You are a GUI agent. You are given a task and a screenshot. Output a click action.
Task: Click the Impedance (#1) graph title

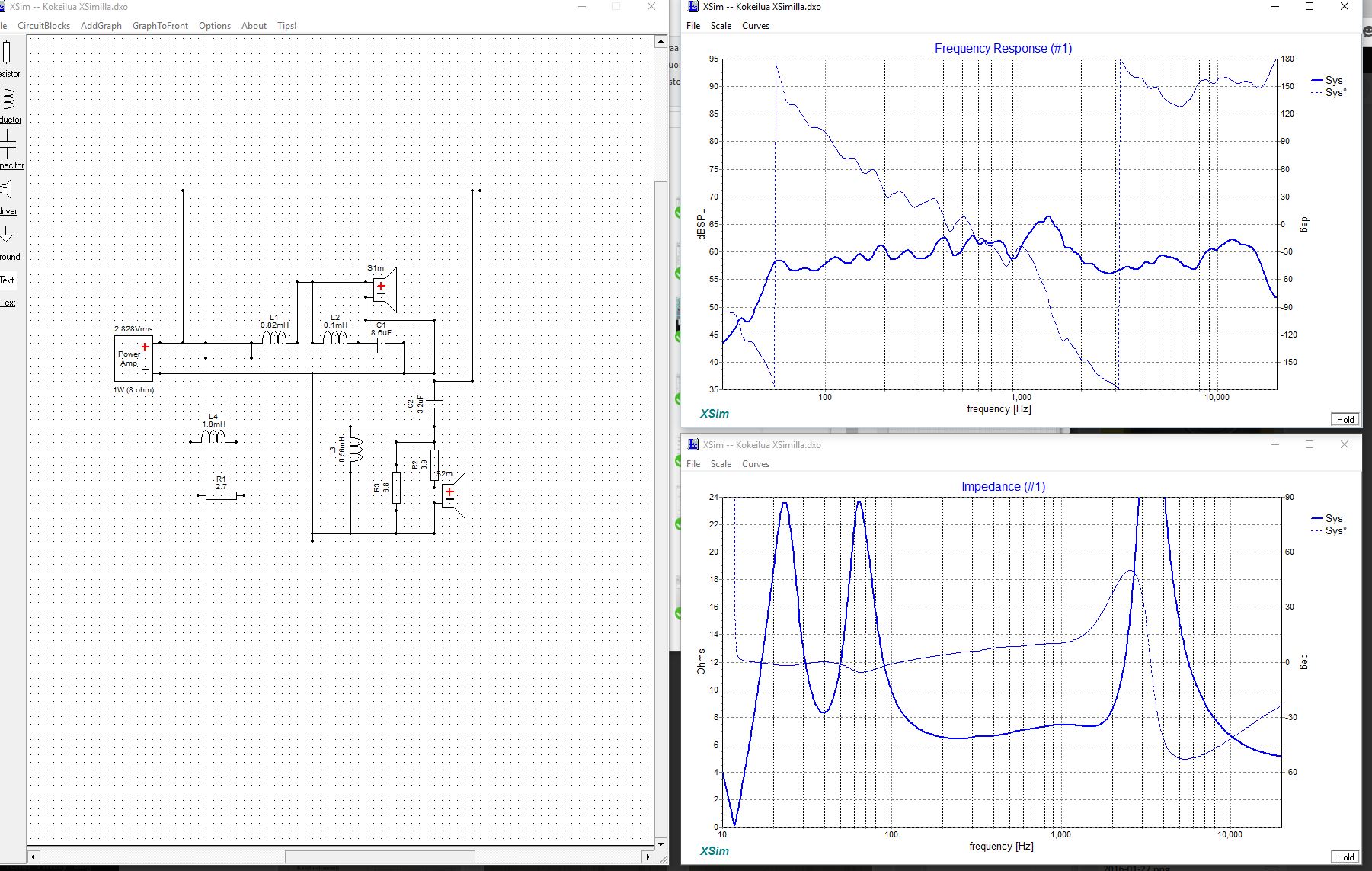1003,486
